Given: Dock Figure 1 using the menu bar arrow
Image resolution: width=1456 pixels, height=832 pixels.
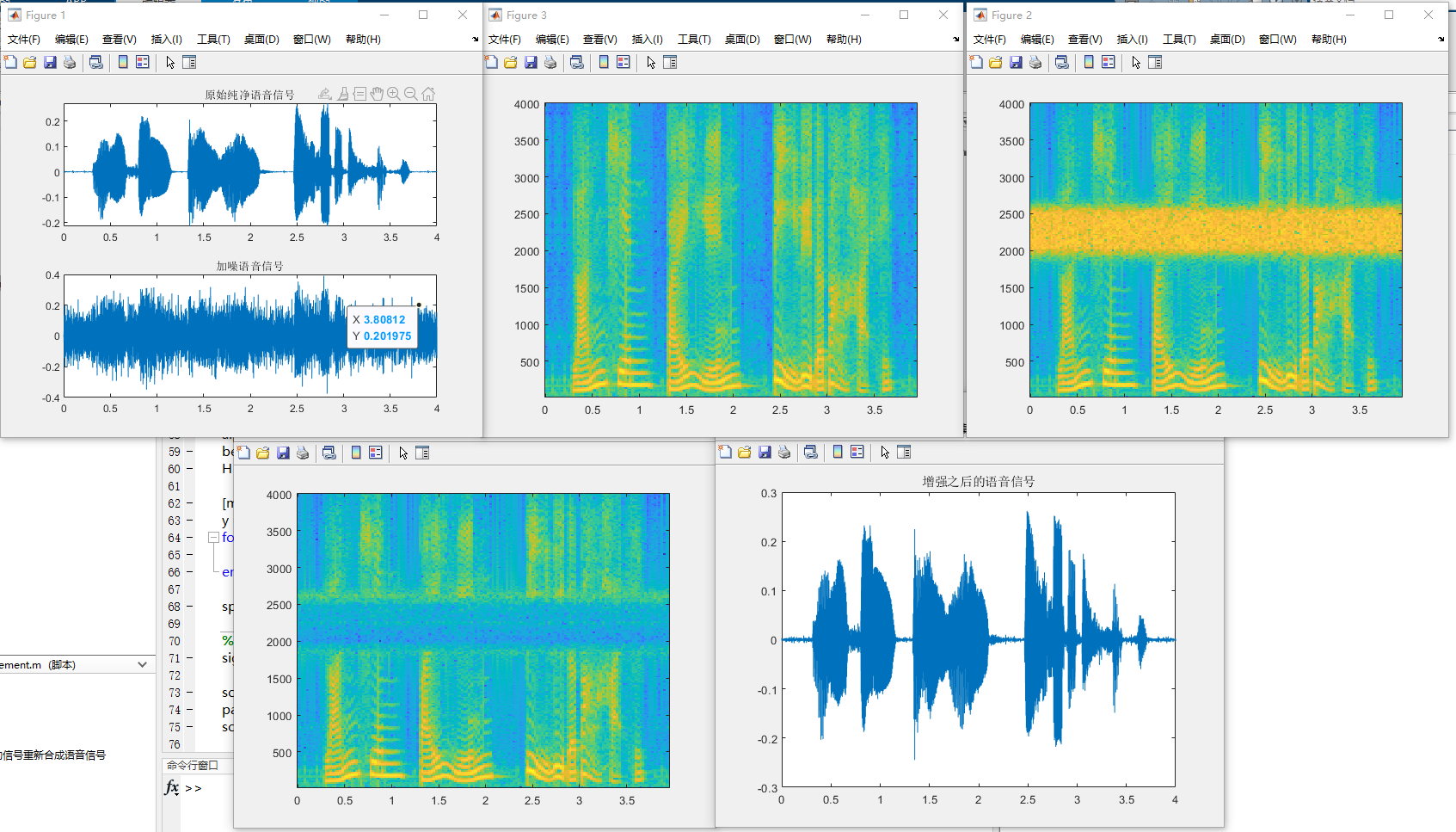Looking at the screenshot, I should coord(476,40).
